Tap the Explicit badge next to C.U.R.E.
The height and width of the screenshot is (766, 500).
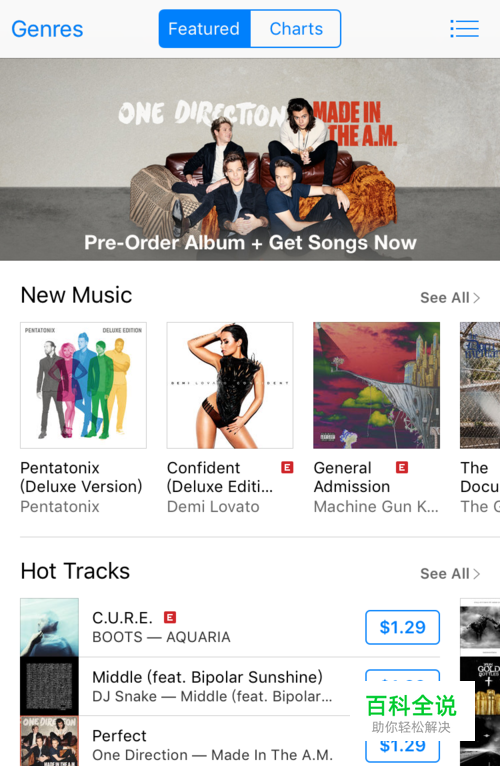[x=170, y=617]
